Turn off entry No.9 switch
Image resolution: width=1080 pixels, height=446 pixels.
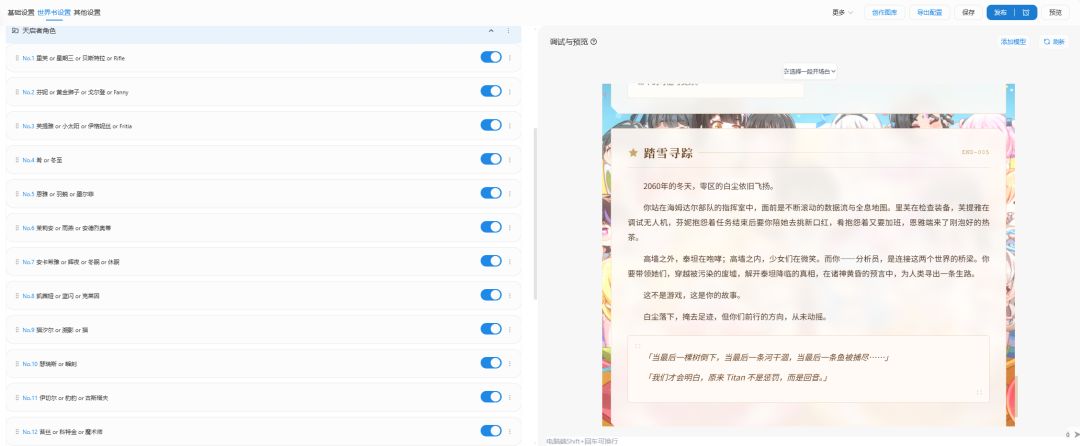pyautogui.click(x=491, y=328)
